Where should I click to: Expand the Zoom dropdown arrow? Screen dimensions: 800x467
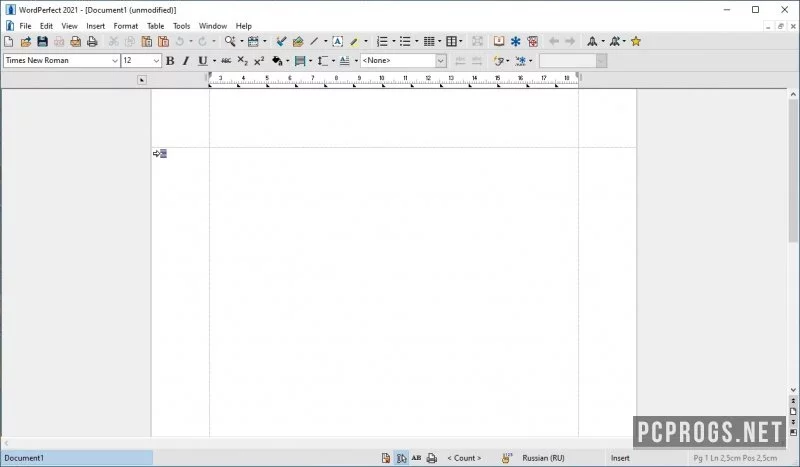click(x=241, y=42)
